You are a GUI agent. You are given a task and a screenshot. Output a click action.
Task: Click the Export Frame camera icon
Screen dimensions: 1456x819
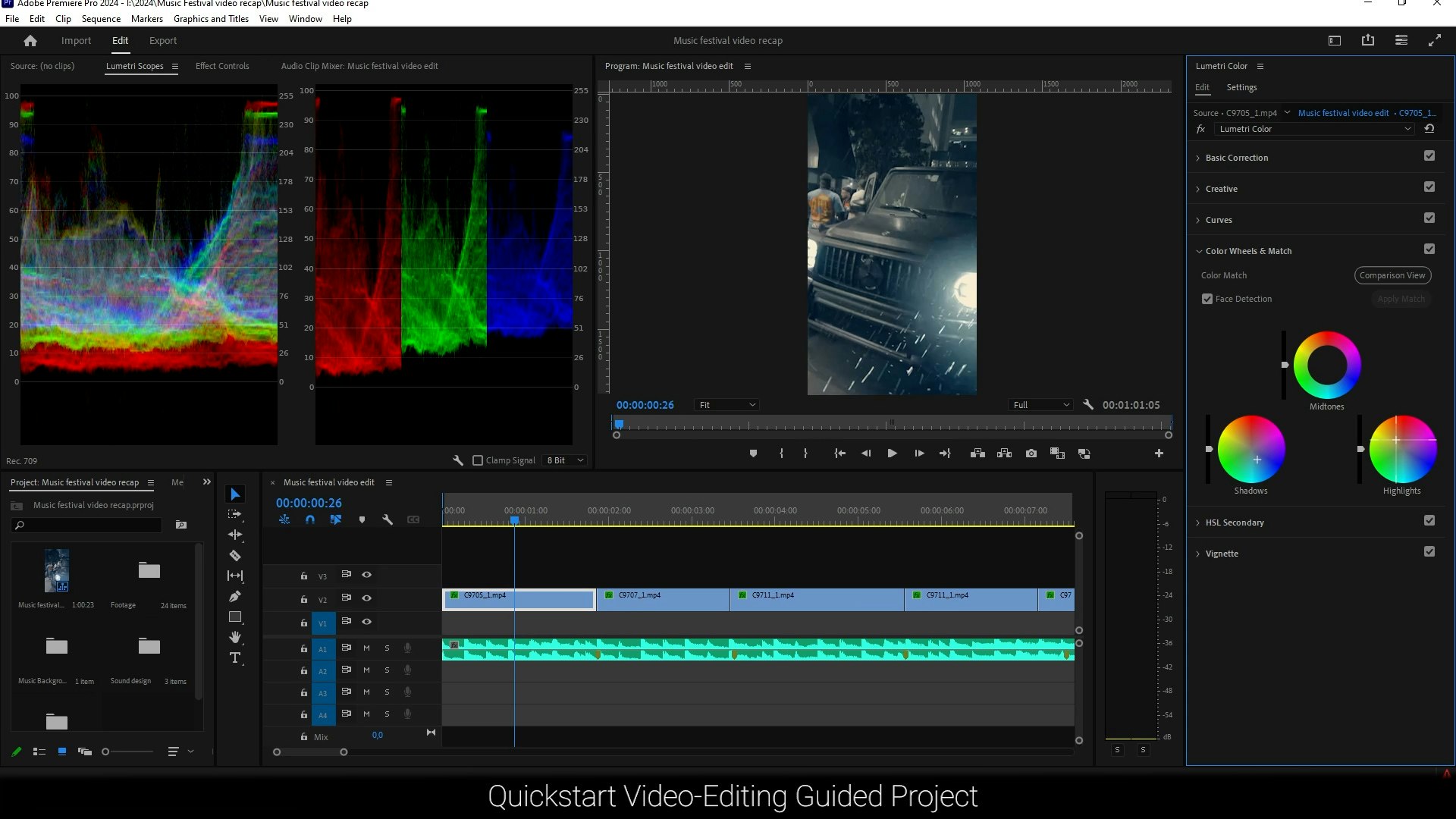(1031, 453)
